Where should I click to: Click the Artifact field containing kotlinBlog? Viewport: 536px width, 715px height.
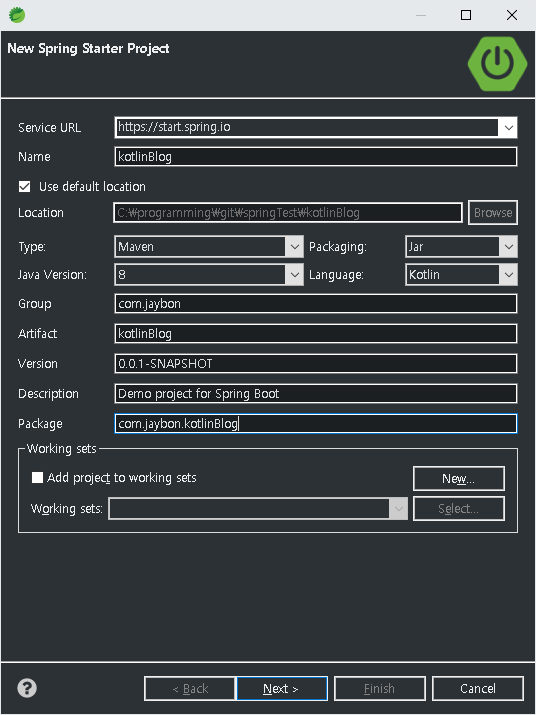click(x=316, y=334)
